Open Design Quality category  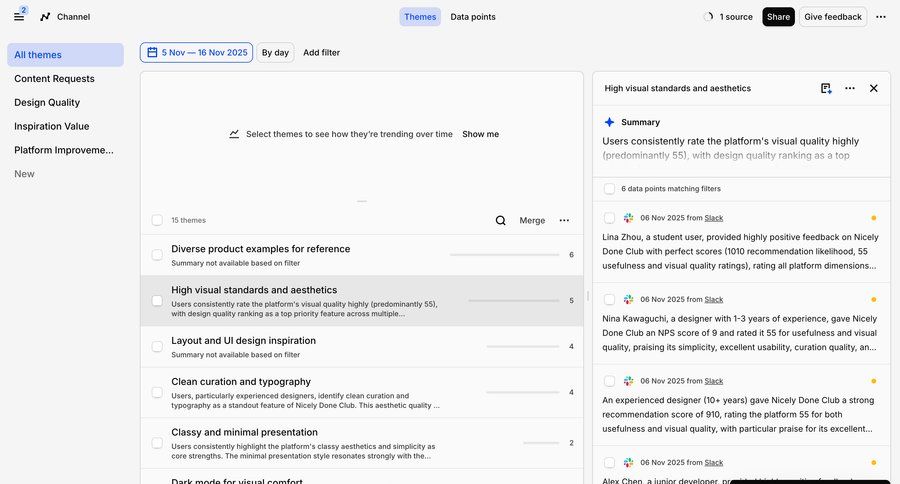tap(47, 102)
